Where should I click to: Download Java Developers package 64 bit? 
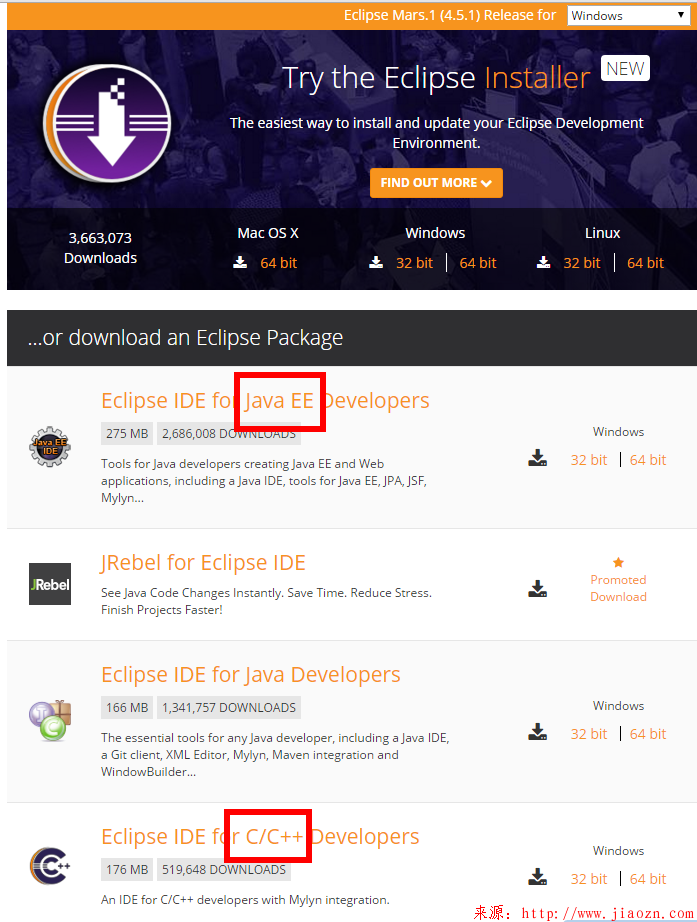tap(648, 734)
